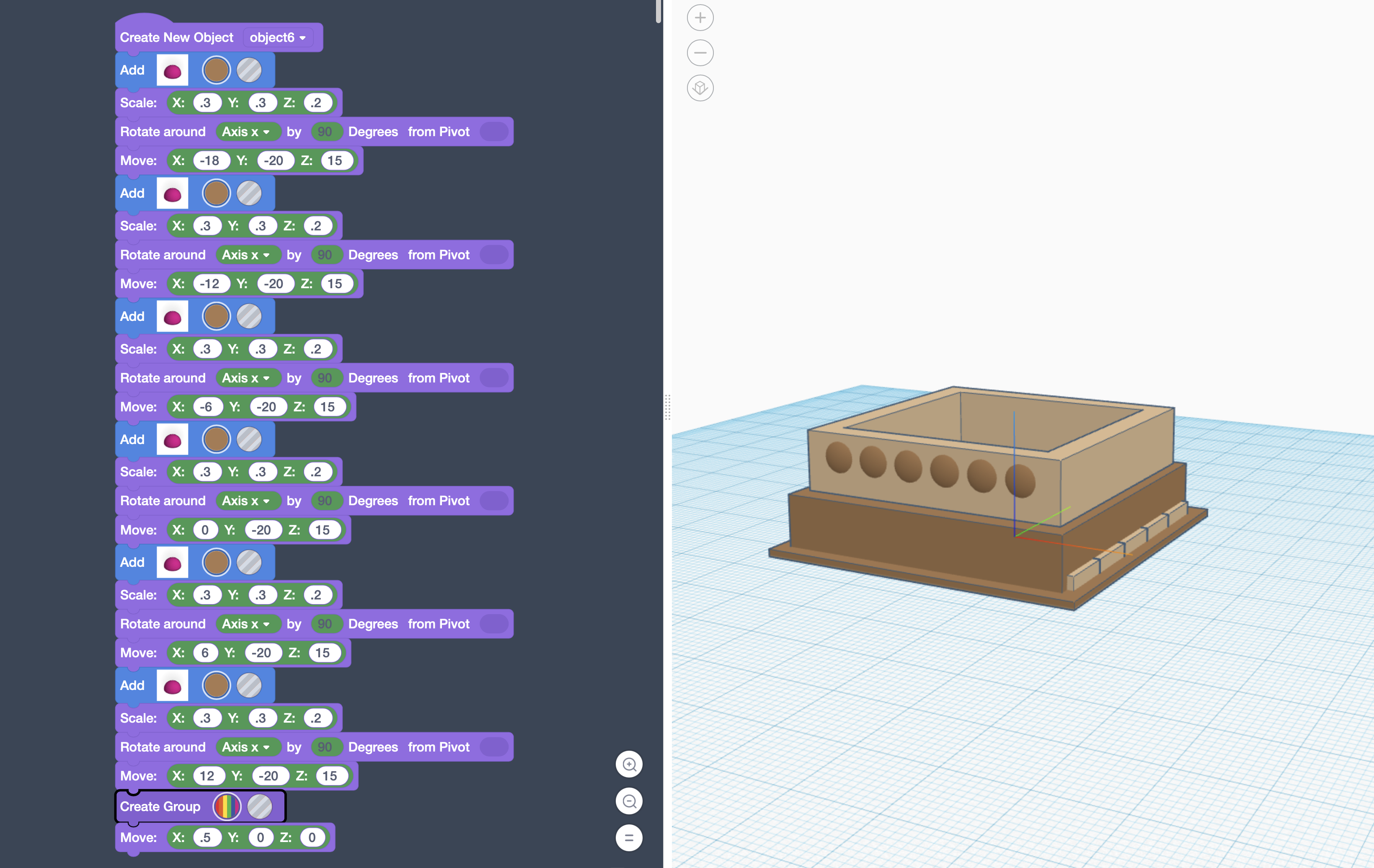Select the sphere shape thumbnail in first Add block
This screenshot has width=1374, height=868.
tap(172, 70)
